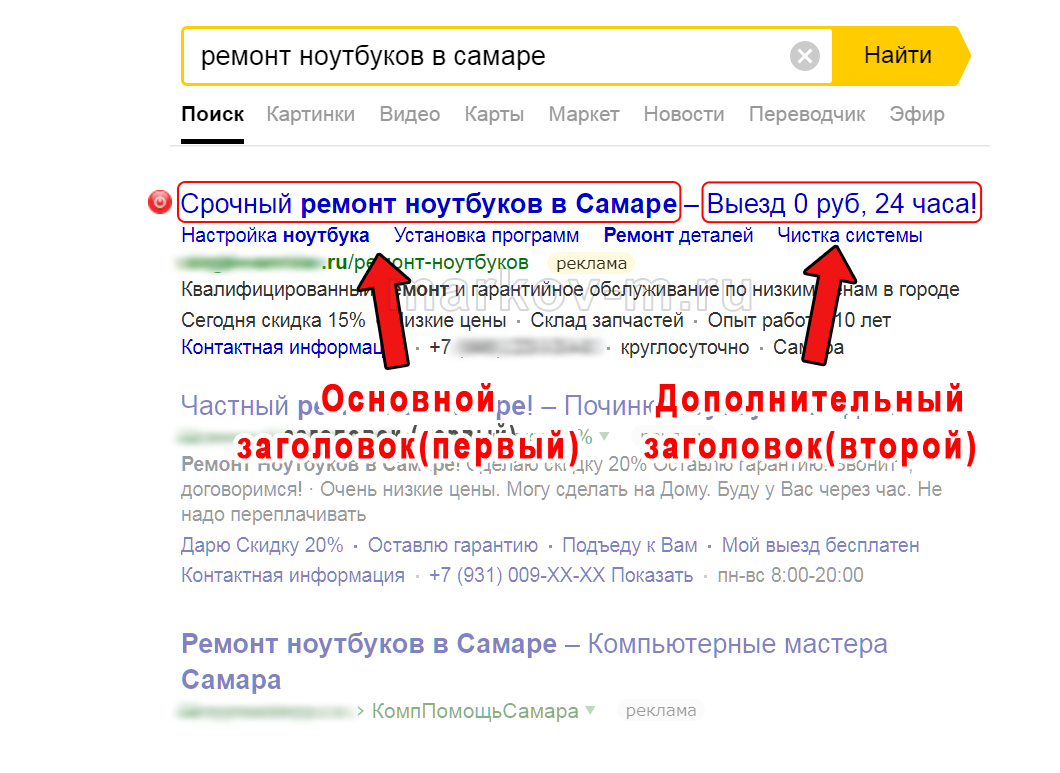Click the Ремонт деталей quick link
Image resolution: width=1060 pixels, height=773 pixels.
coord(678,236)
